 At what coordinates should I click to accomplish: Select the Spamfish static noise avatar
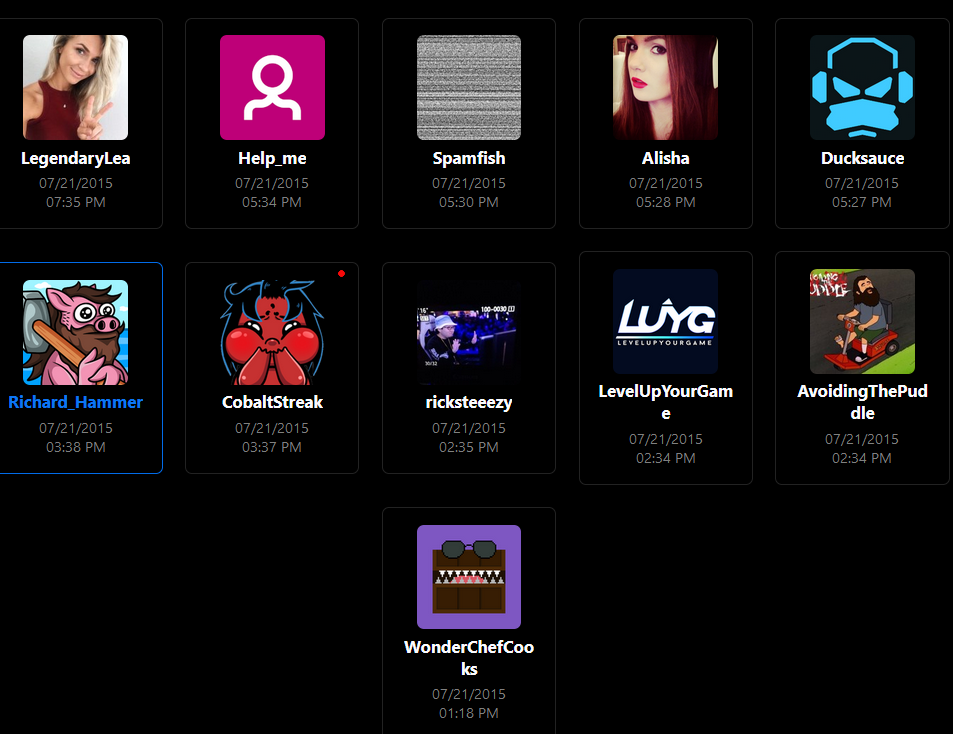point(469,87)
